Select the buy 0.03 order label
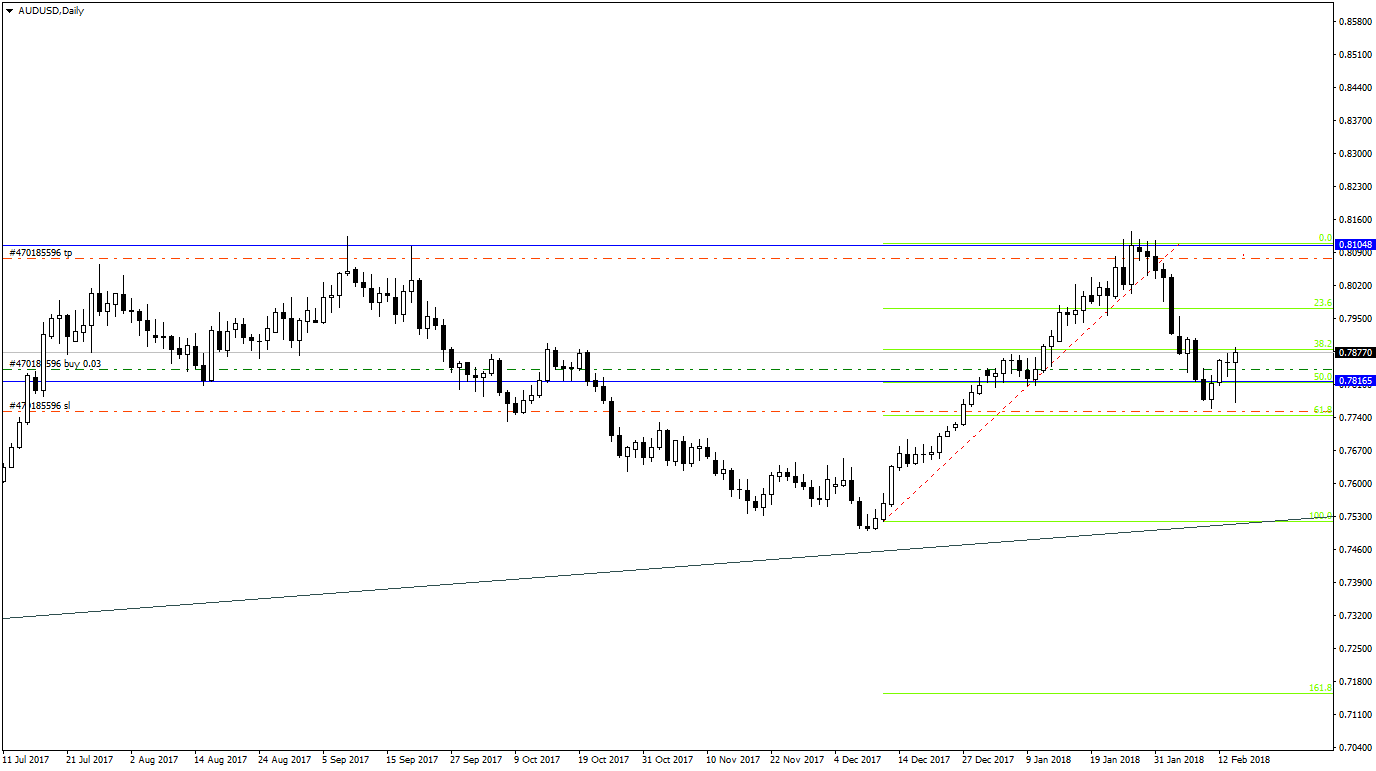Image resolution: width=1376 pixels, height=771 pixels. click(80, 364)
